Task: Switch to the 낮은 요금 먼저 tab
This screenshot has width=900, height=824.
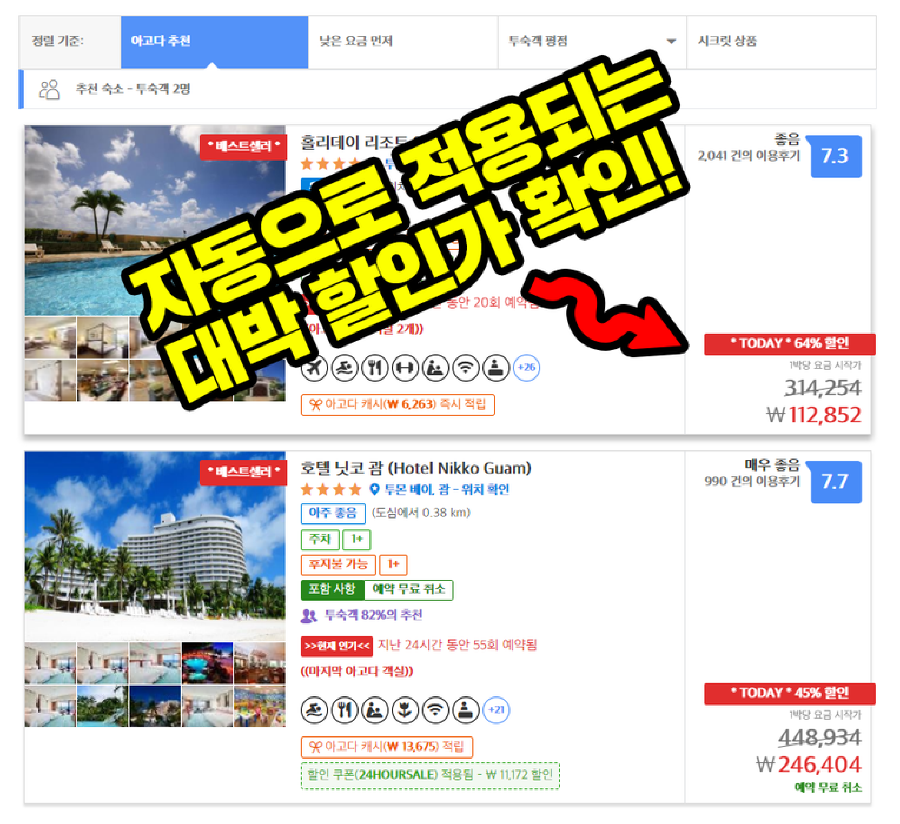Action: pyautogui.click(x=403, y=42)
